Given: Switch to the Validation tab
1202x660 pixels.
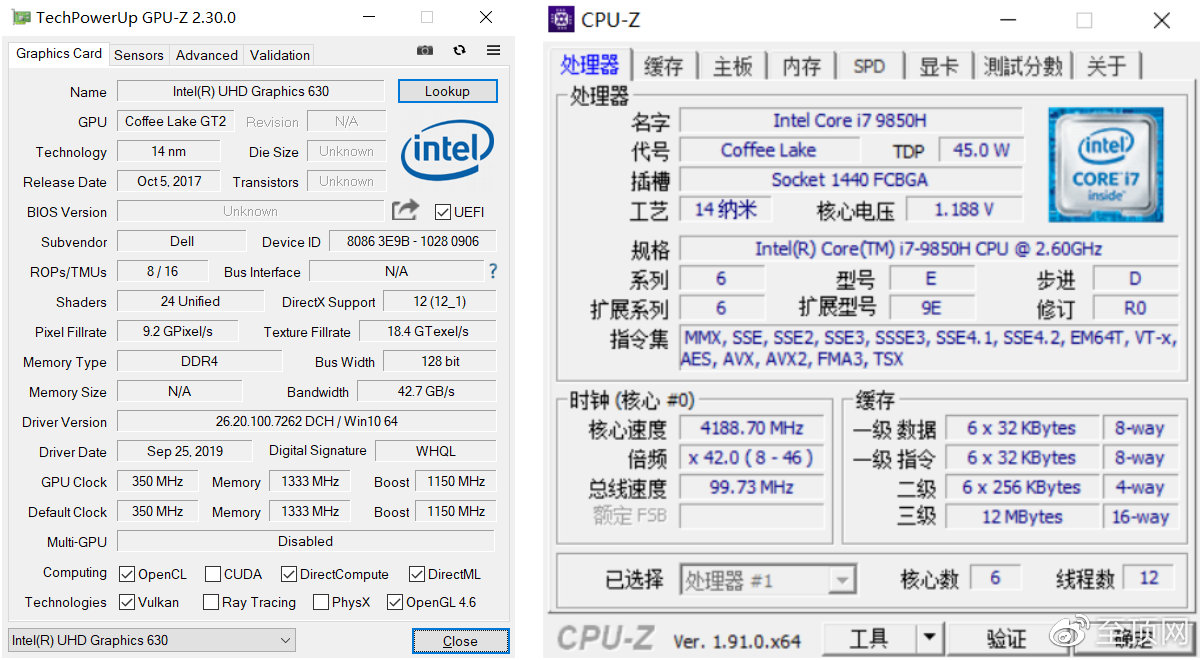Looking at the screenshot, I should point(280,55).
